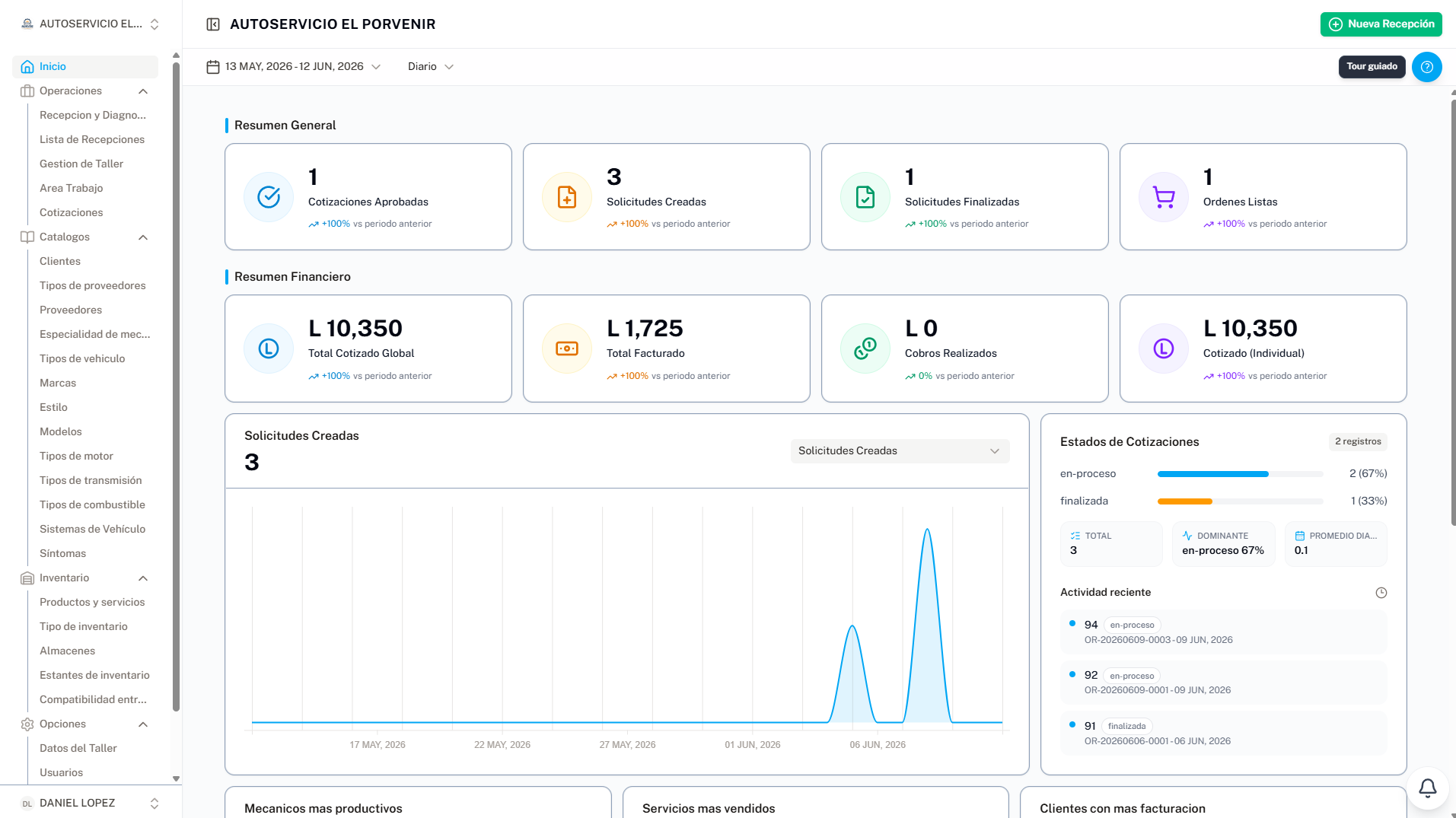1456x818 pixels.
Task: Open the date range dropdown
Action: tap(294, 67)
